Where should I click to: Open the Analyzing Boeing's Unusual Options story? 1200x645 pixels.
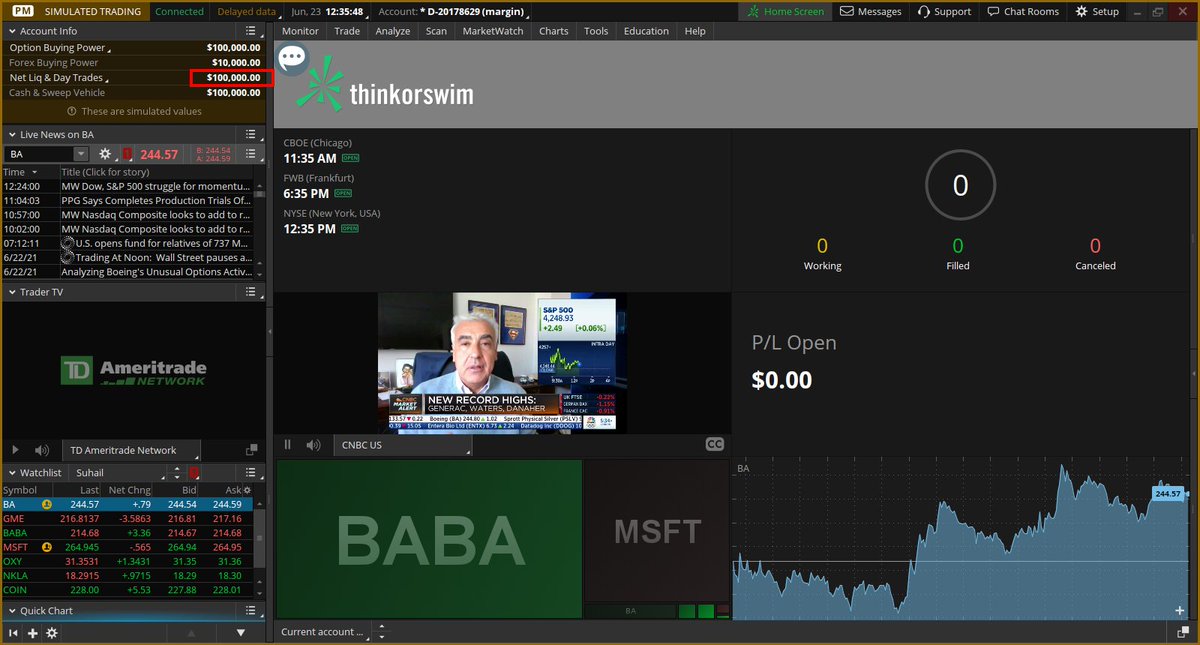point(156,272)
